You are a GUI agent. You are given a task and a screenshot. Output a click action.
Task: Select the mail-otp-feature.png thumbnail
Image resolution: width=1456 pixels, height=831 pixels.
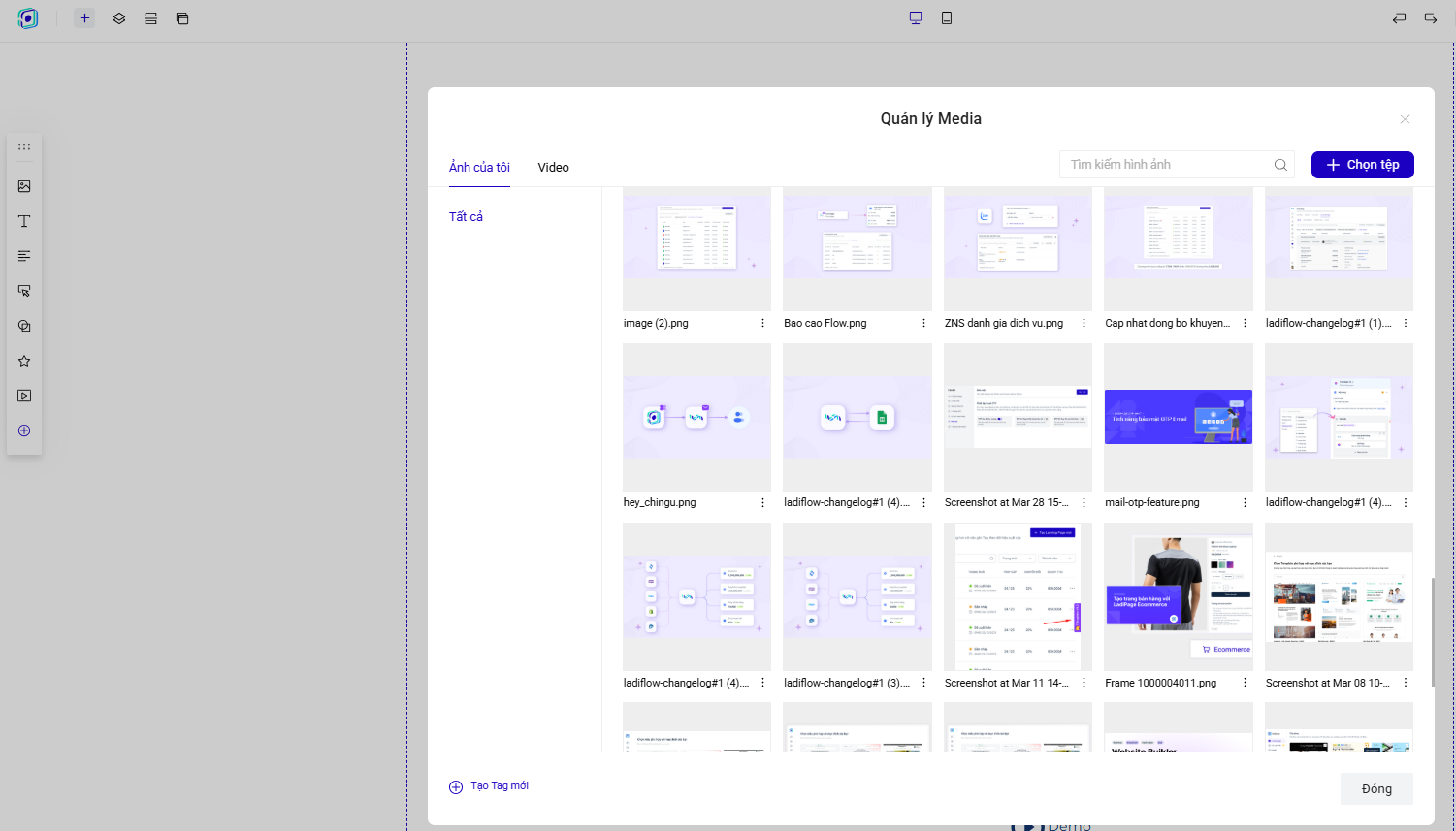point(1178,417)
